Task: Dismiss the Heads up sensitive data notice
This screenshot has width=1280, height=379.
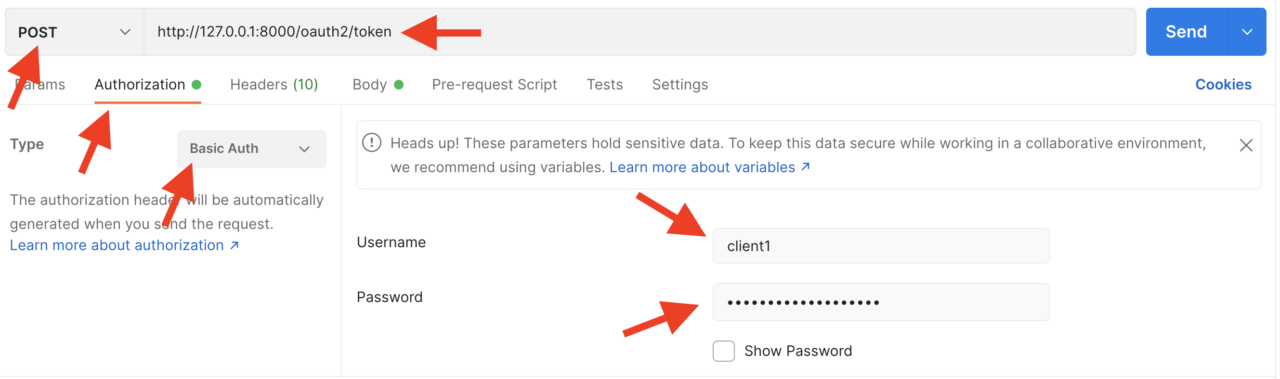Action: click(x=1246, y=145)
